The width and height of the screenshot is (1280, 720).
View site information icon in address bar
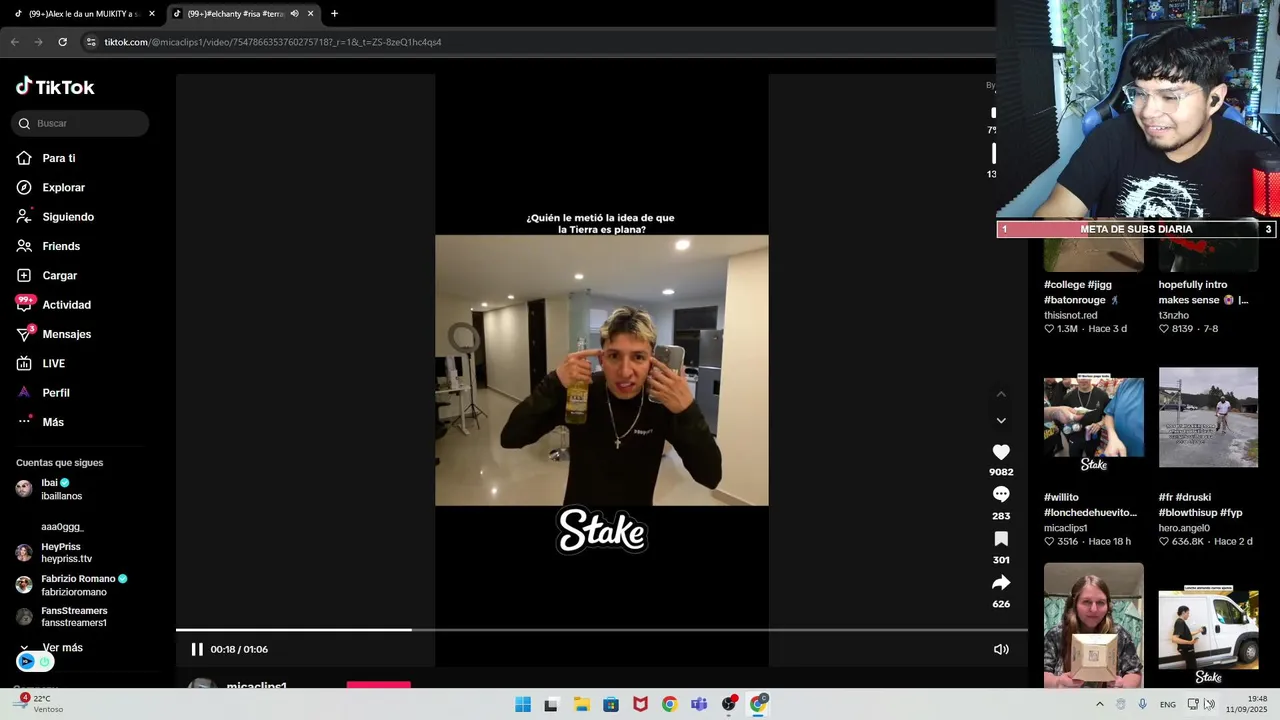click(91, 42)
